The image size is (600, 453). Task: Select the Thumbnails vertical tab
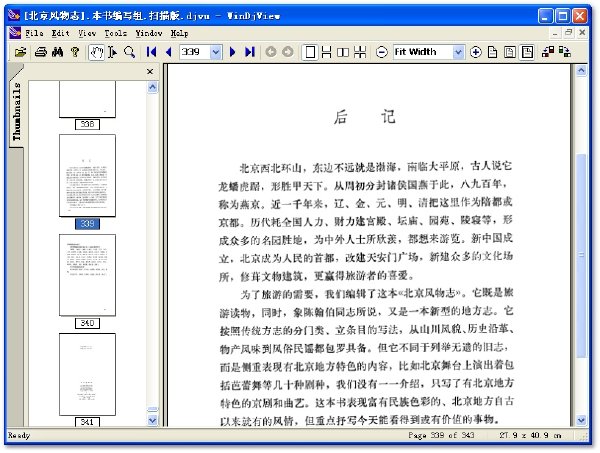[x=16, y=111]
